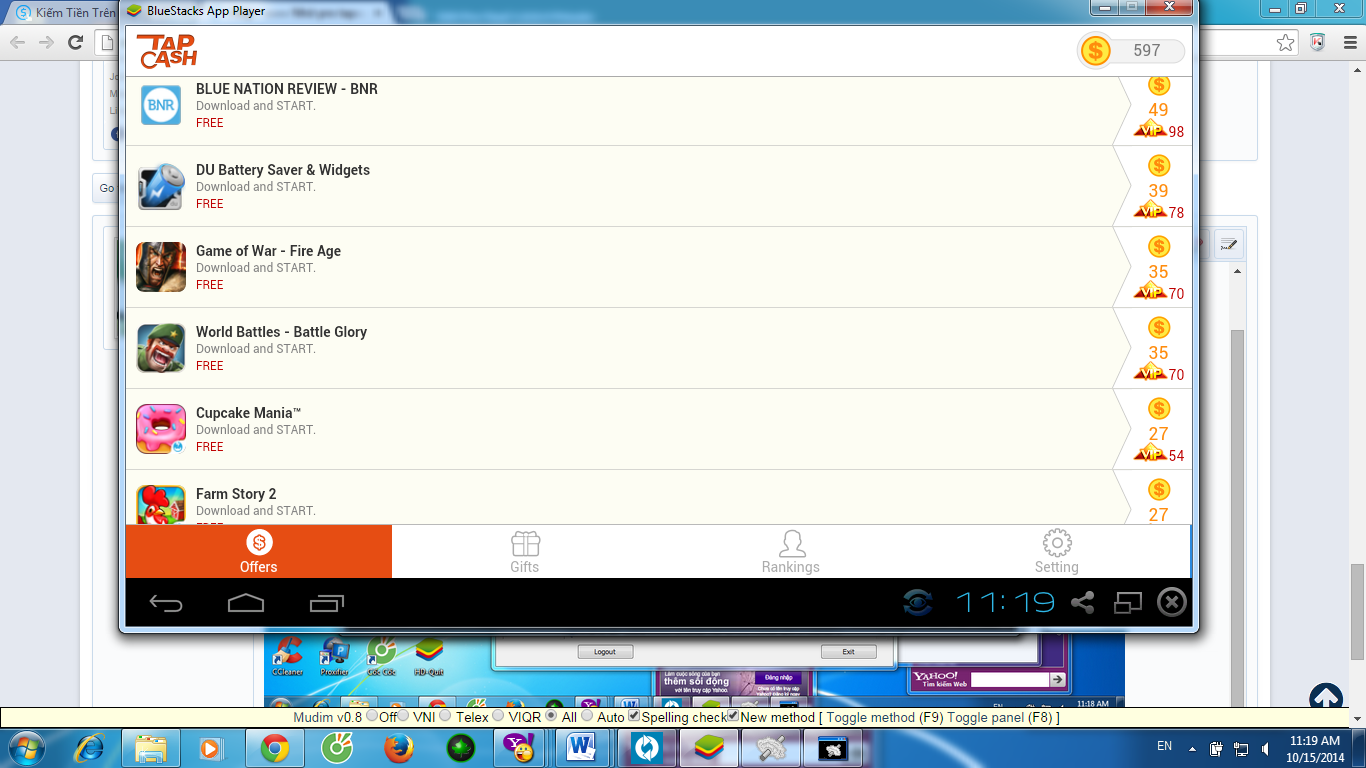Click the BlueStacks round close icon
1366x768 pixels.
click(x=1172, y=602)
